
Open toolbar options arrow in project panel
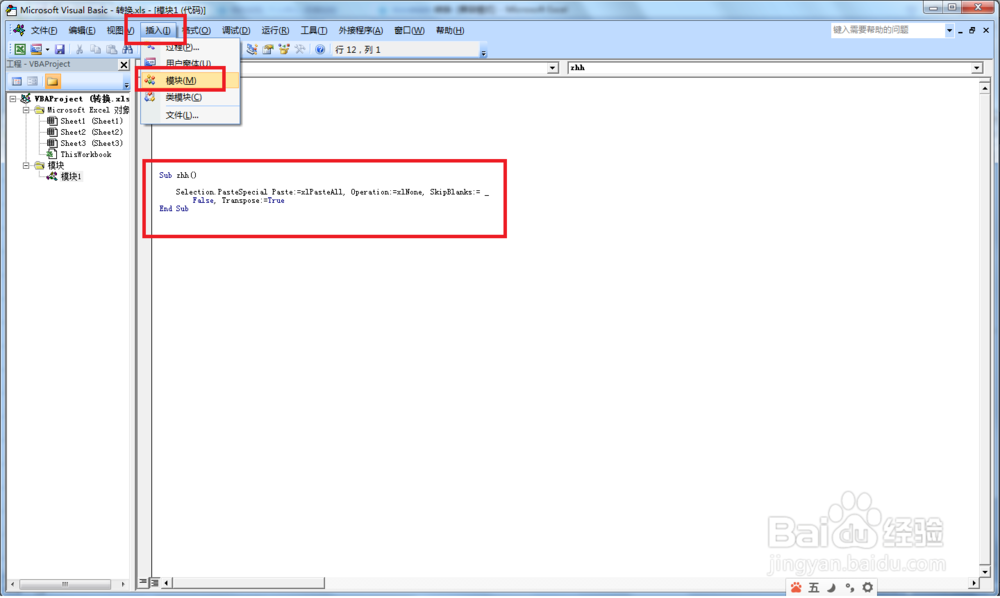[x=126, y=84]
